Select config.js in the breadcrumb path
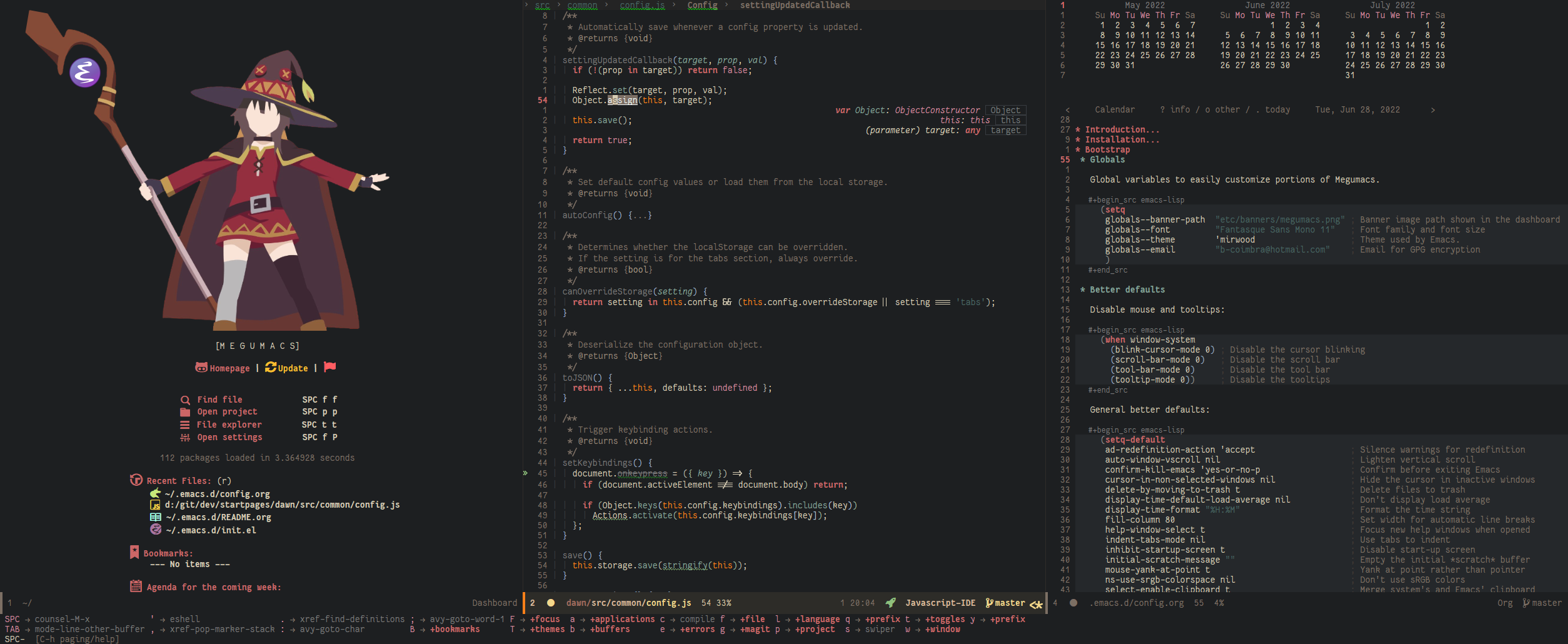This screenshot has width=1568, height=644. [642, 5]
